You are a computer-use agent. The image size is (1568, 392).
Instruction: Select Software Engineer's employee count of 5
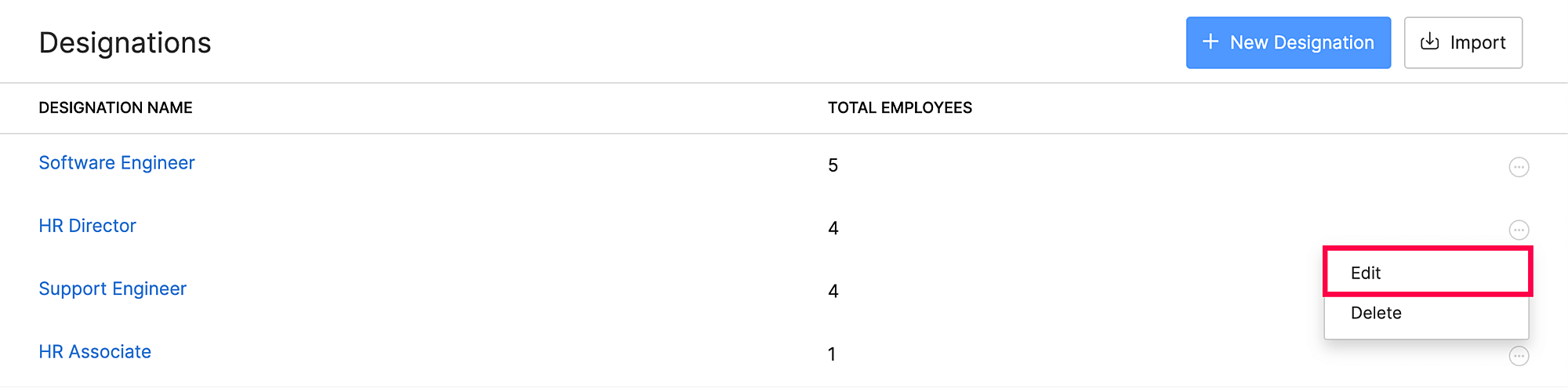pyautogui.click(x=833, y=165)
